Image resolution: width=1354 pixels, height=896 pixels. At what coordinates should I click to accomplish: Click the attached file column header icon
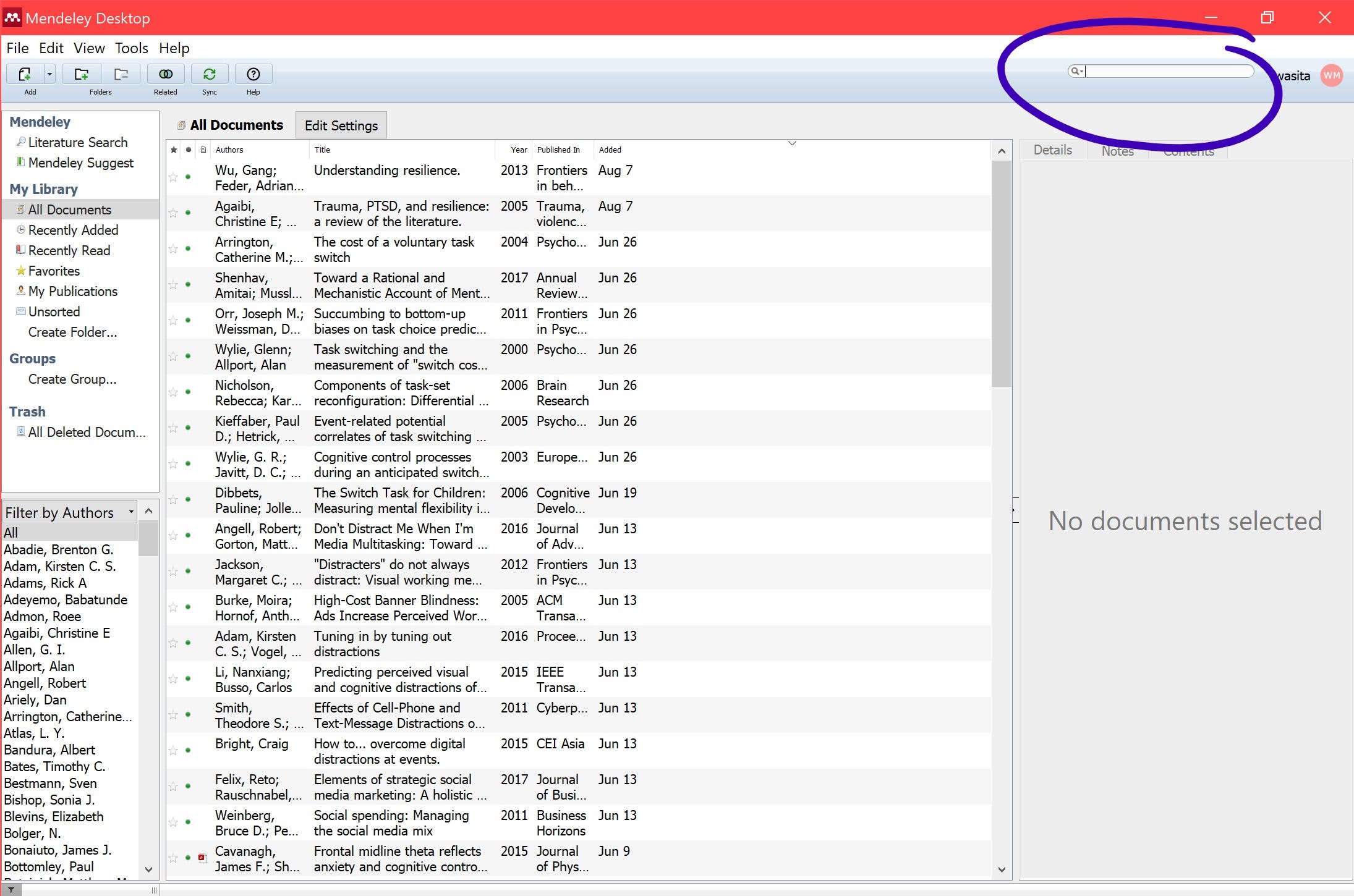point(203,150)
